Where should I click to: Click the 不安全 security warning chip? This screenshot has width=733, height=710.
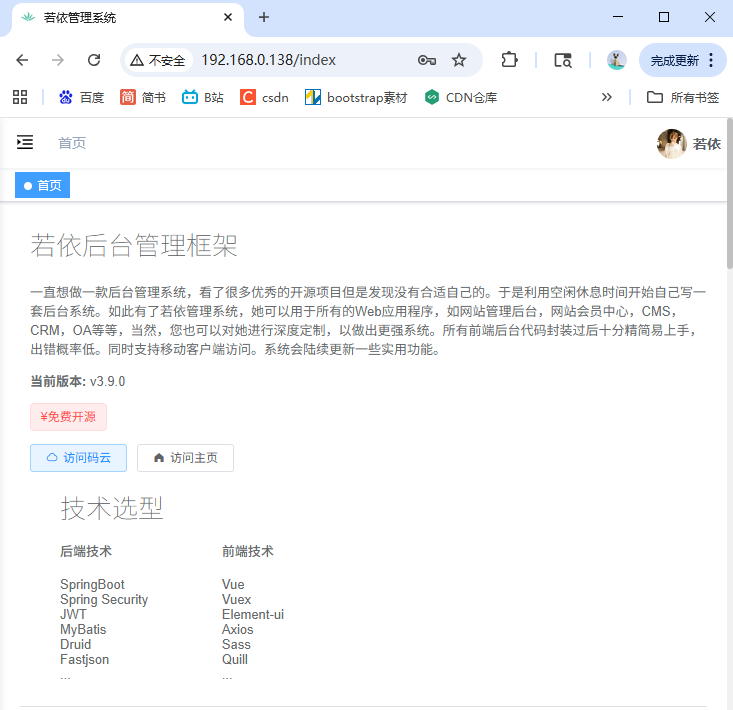pyautogui.click(x=158, y=60)
